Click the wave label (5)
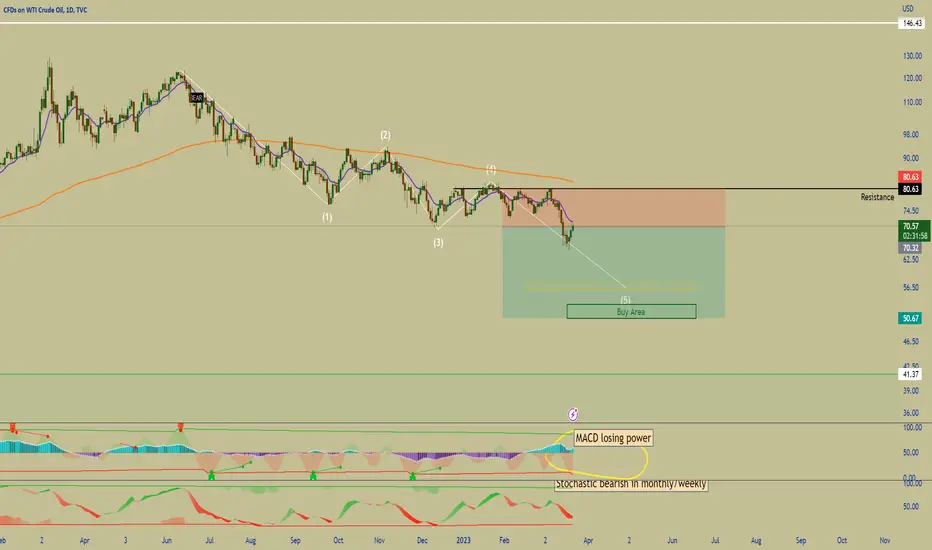This screenshot has width=932, height=550. 625,300
